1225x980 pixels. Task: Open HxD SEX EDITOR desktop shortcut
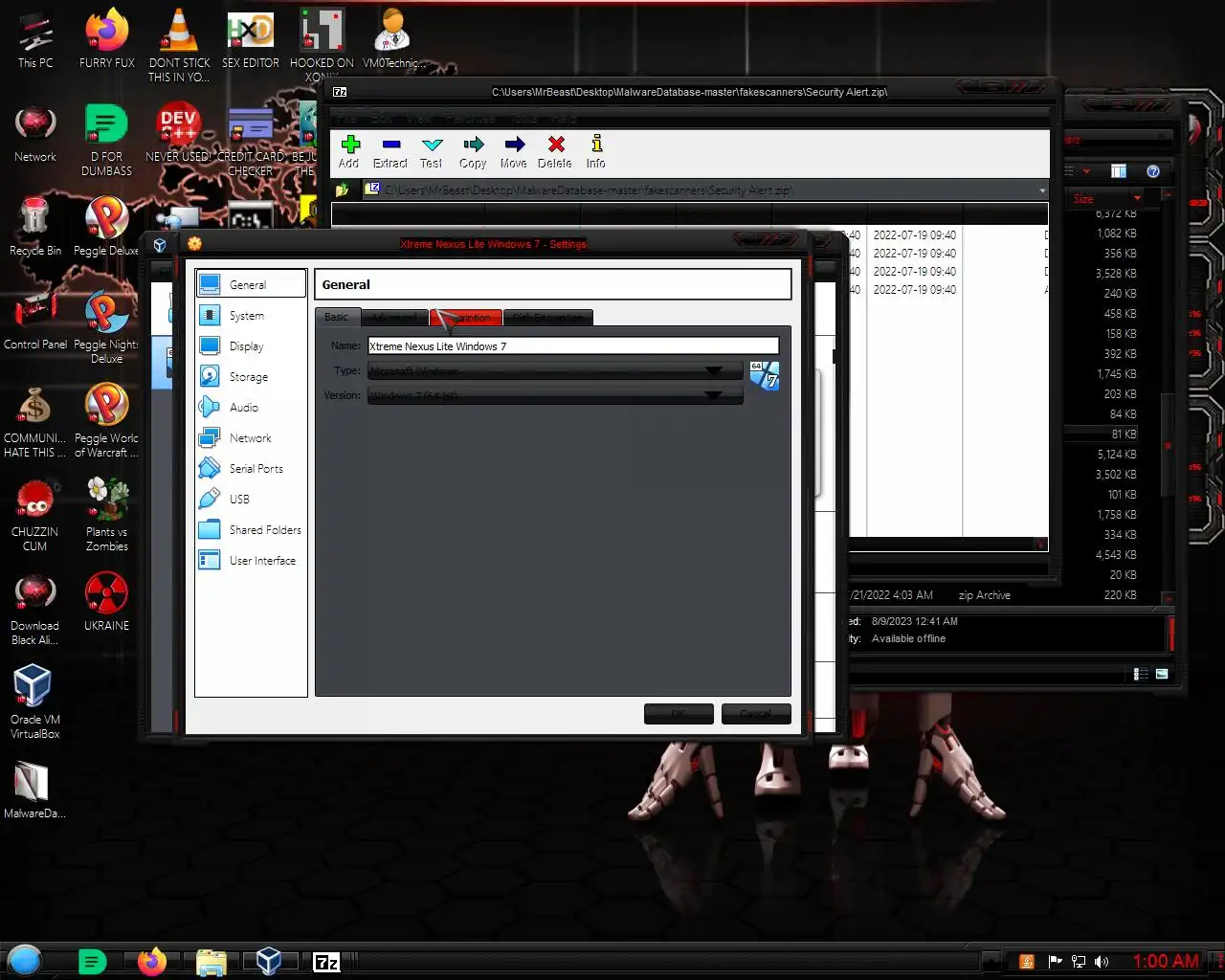click(x=251, y=38)
